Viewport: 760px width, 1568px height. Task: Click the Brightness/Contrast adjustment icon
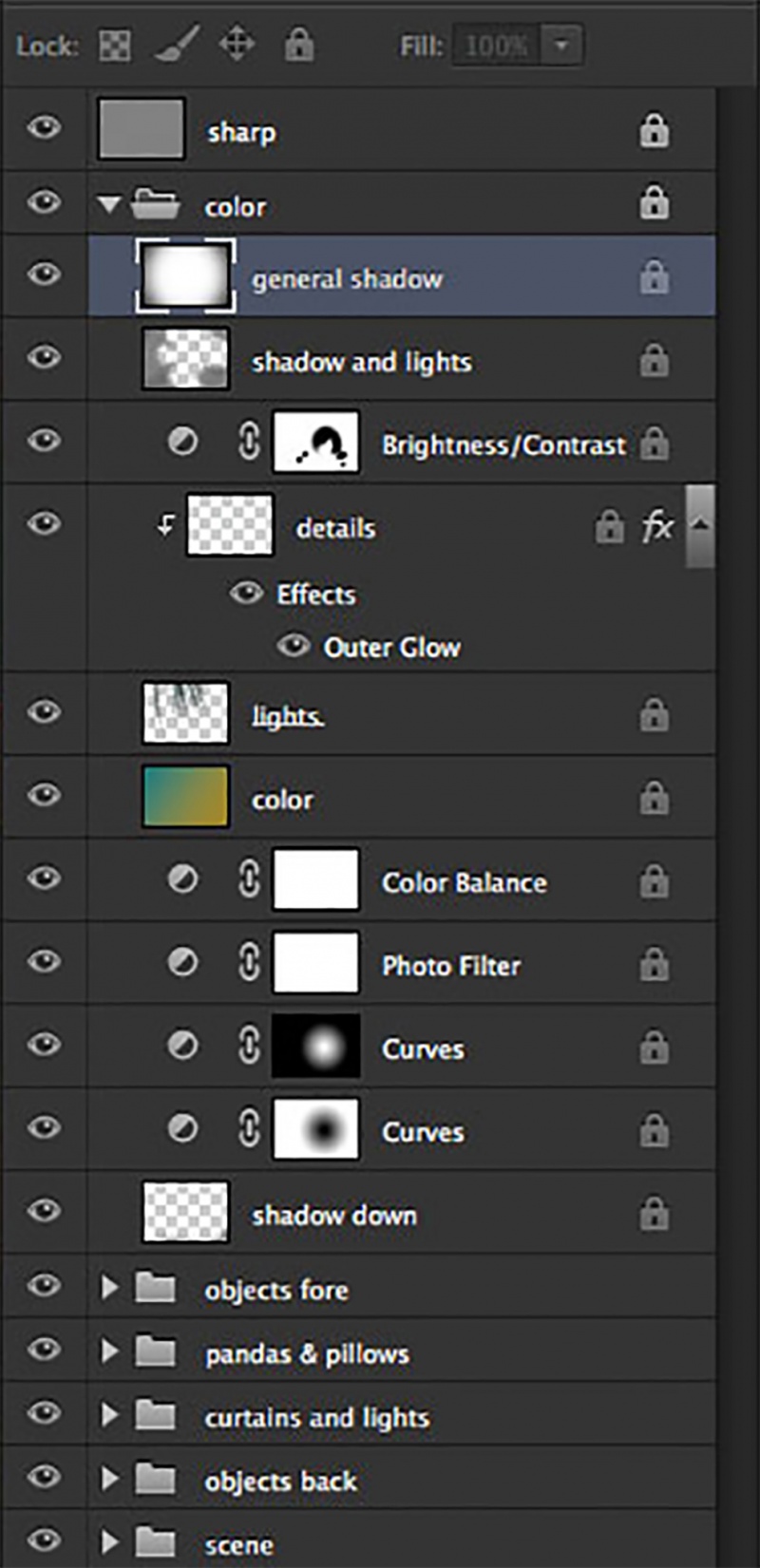coord(182,442)
